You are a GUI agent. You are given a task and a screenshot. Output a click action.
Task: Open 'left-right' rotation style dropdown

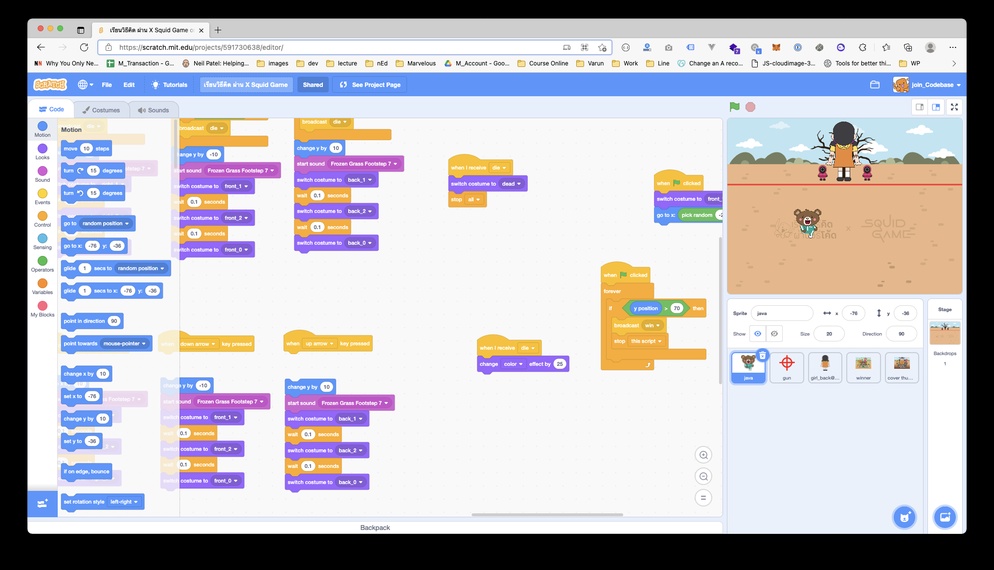124,502
